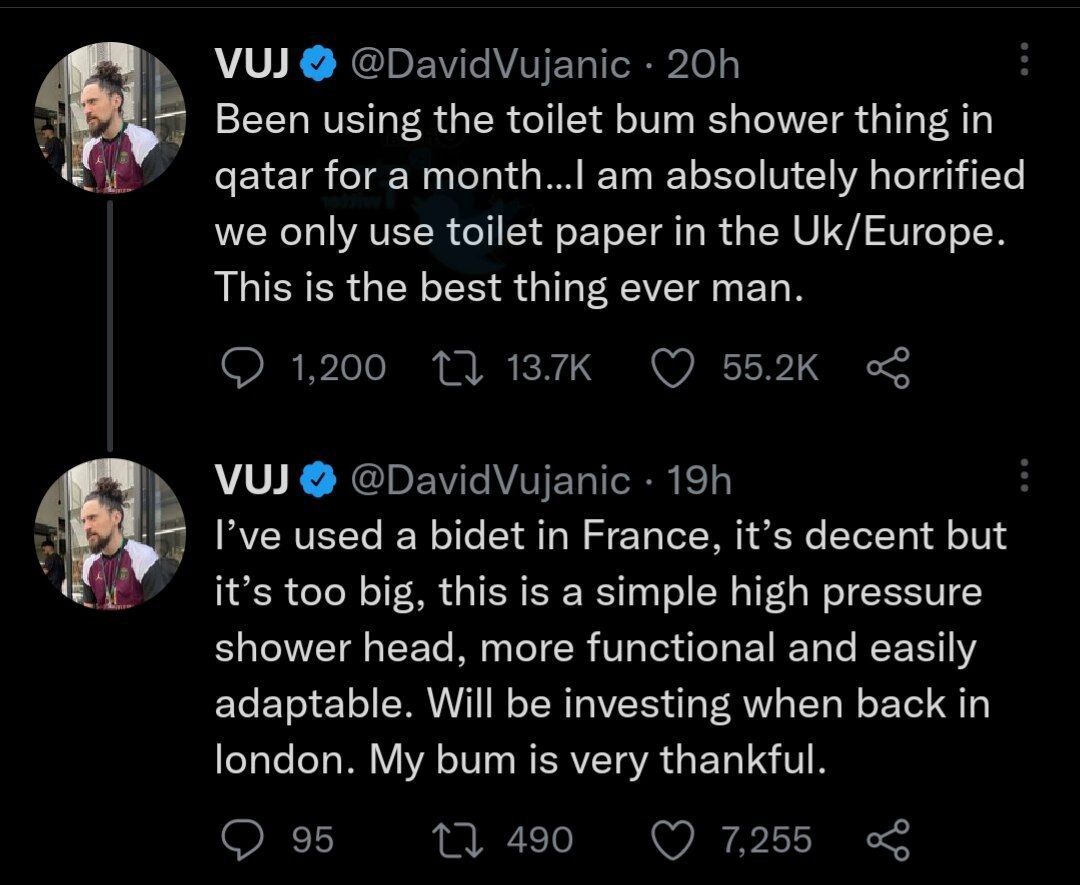Click the VUJ display name on second tweet
This screenshot has width=1080, height=885.
(253, 481)
